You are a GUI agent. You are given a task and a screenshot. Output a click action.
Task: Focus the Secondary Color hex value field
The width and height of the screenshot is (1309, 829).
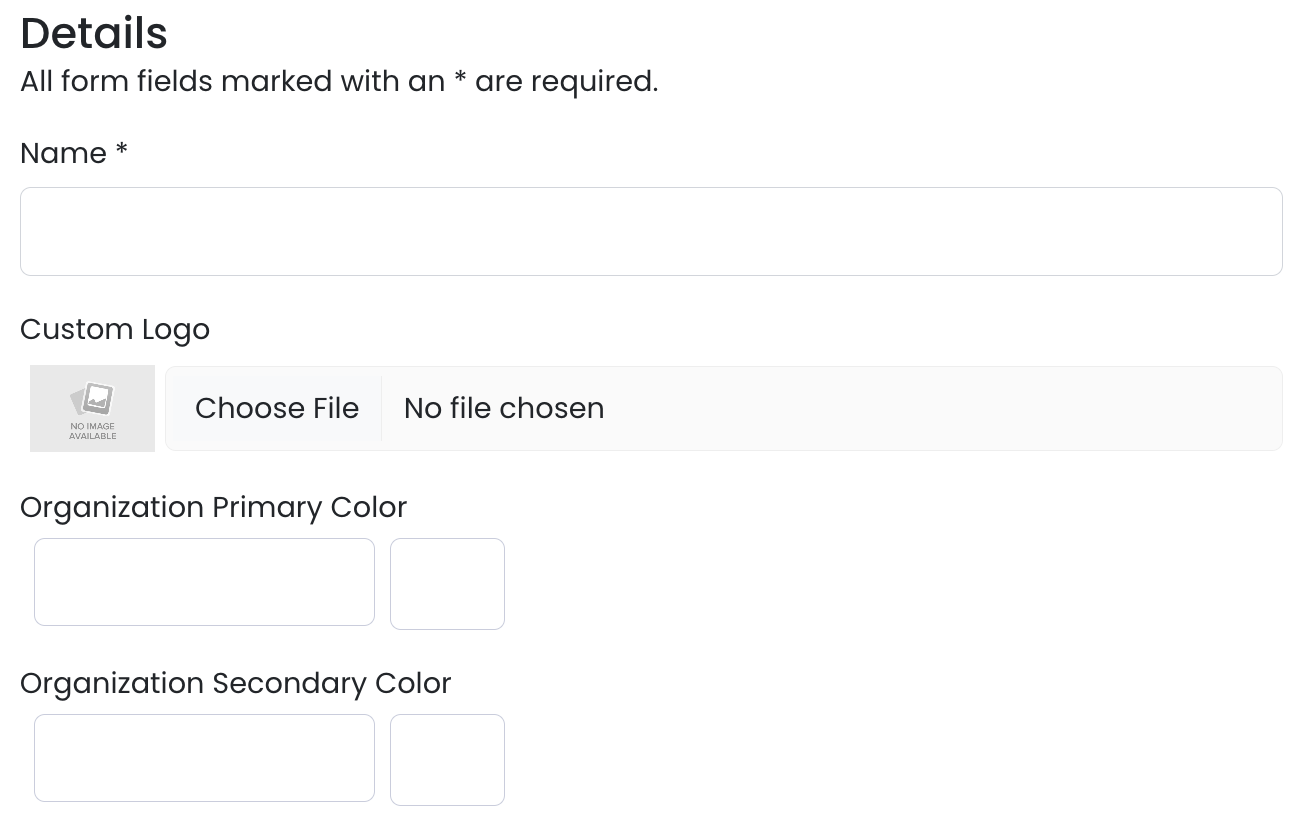click(204, 758)
